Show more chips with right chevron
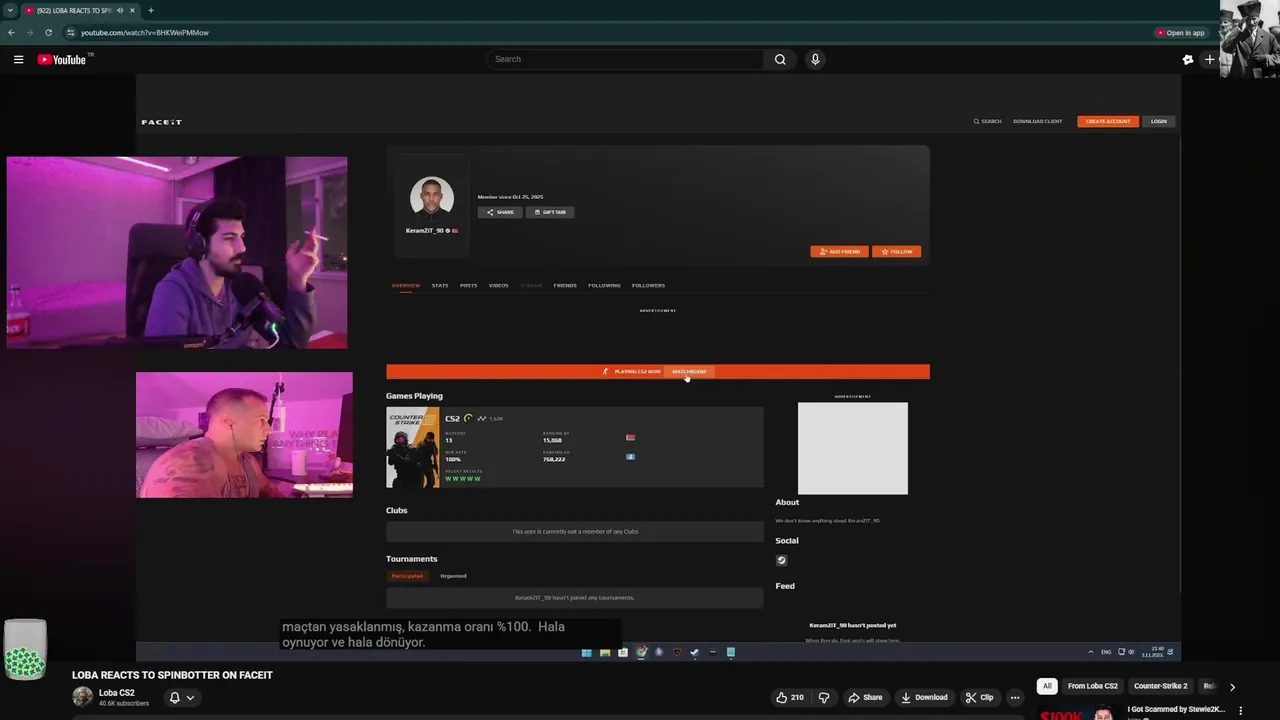This screenshot has width=1280, height=720. [x=1232, y=687]
